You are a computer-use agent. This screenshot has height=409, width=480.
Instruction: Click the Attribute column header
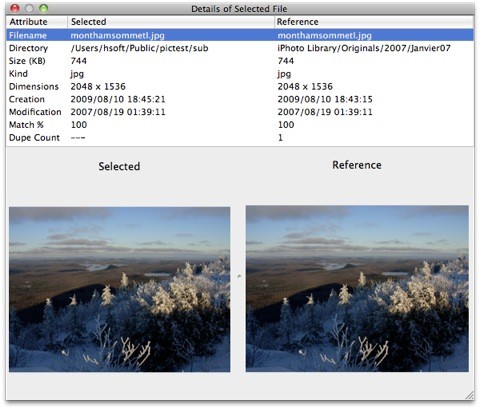[37, 22]
